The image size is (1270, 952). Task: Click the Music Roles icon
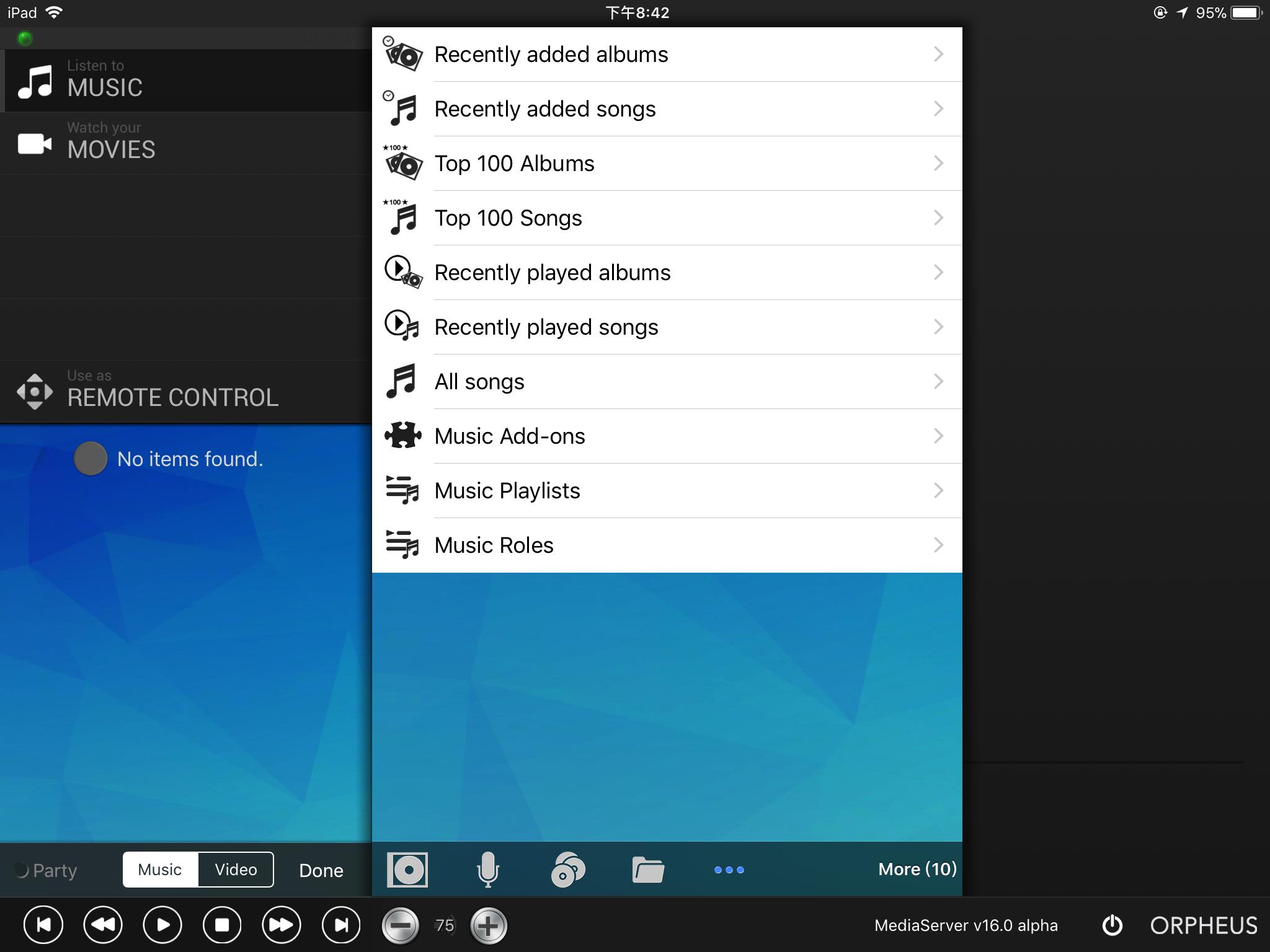pyautogui.click(x=402, y=545)
